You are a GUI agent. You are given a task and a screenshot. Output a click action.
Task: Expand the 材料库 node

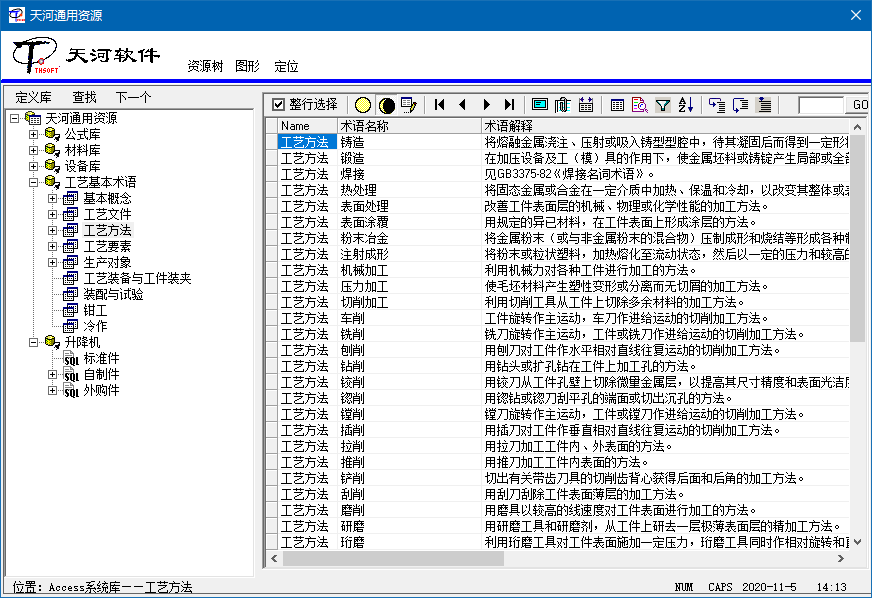point(33,150)
